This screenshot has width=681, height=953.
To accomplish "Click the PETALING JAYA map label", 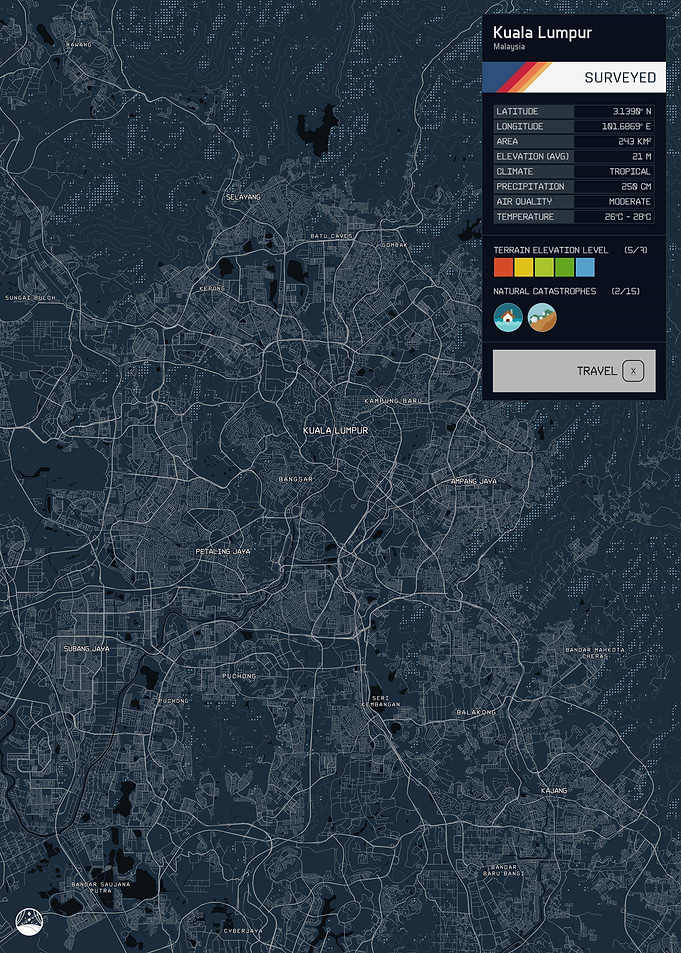I will (x=223, y=551).
